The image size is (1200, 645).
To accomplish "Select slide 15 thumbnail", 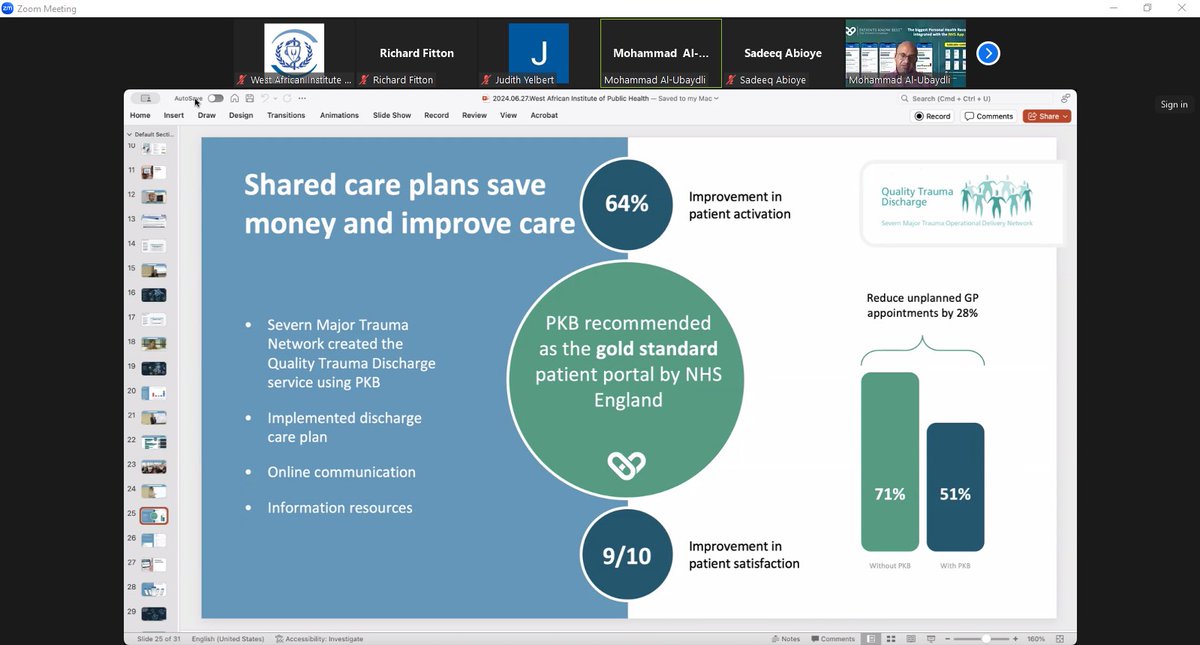I will (154, 270).
